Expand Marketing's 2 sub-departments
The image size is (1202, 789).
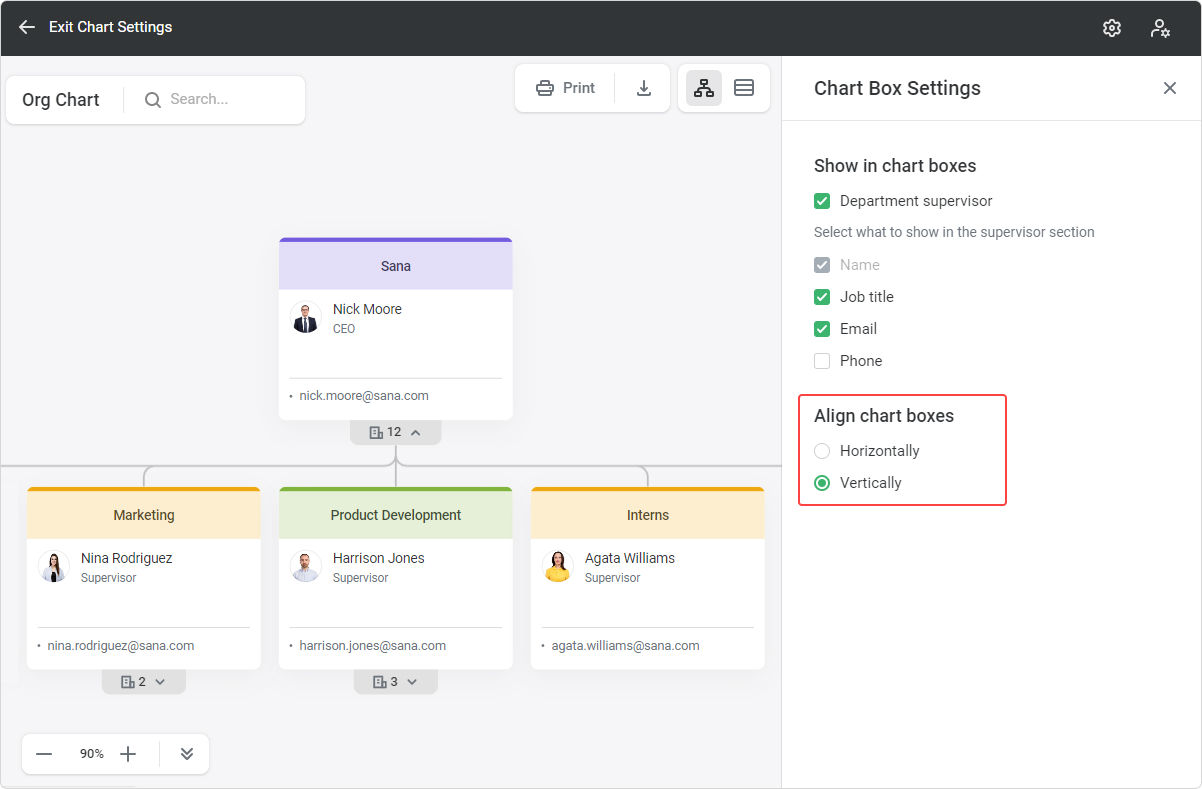click(x=143, y=682)
